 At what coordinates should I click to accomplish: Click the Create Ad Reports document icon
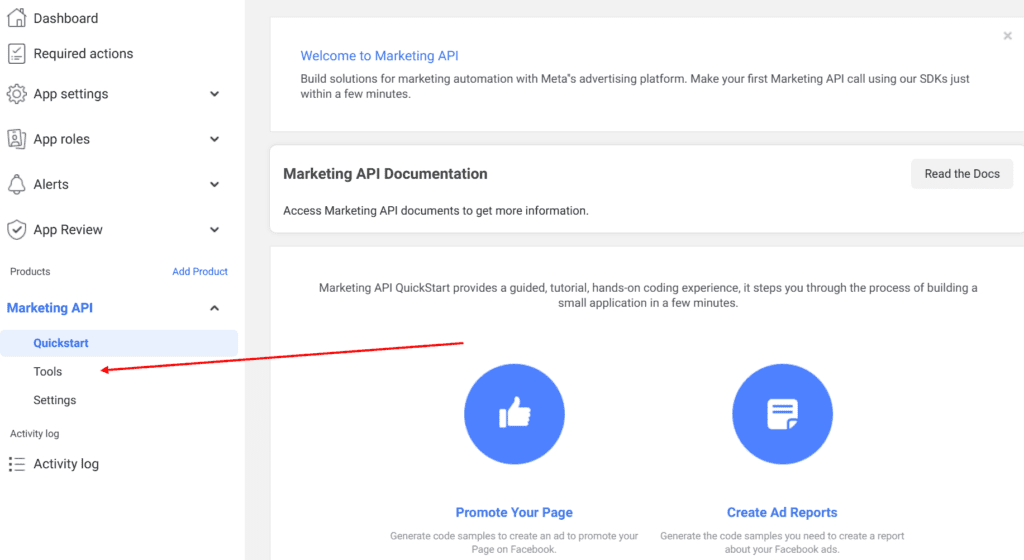click(x=782, y=414)
